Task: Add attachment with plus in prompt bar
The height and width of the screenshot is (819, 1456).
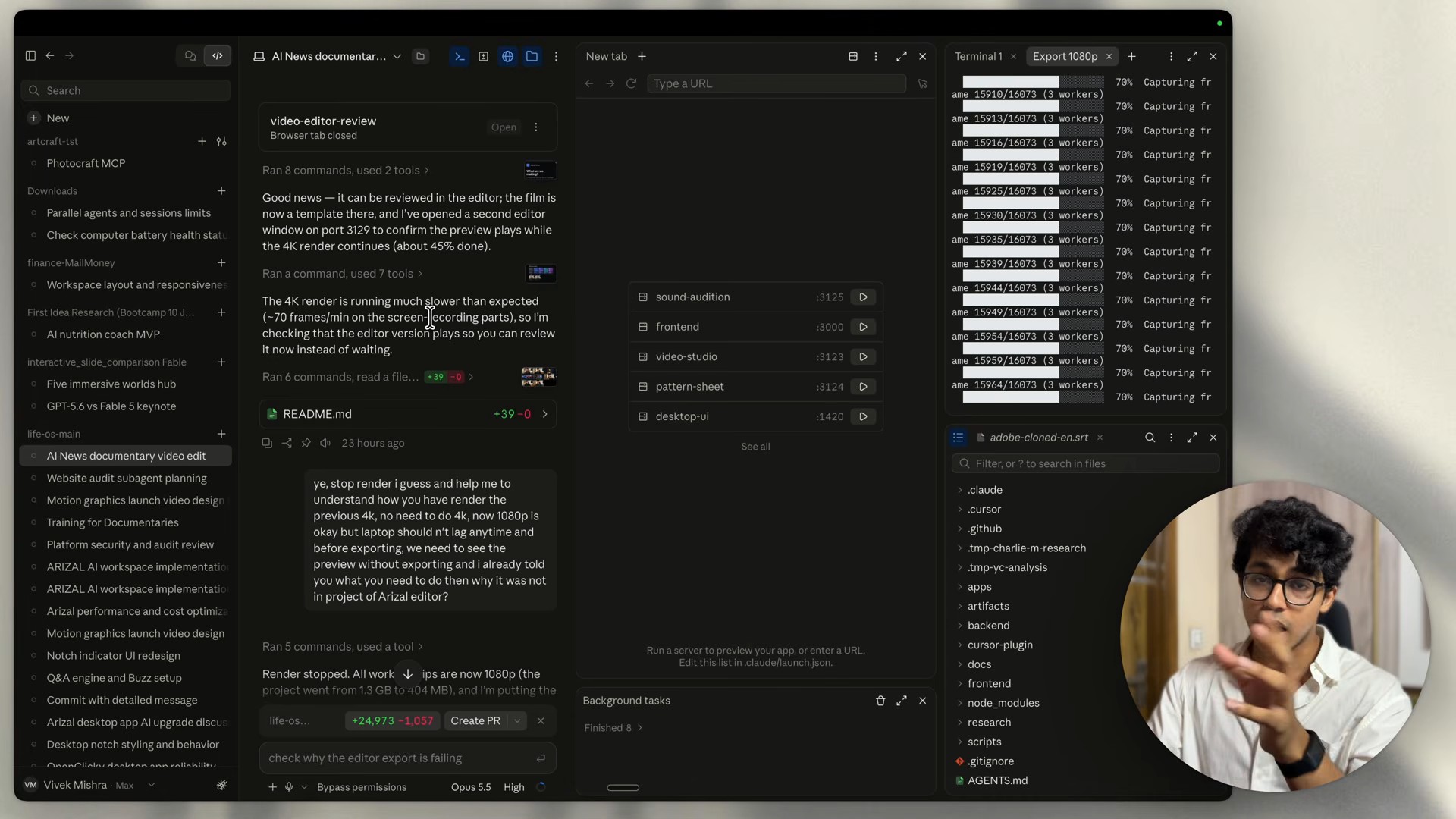Action: pyautogui.click(x=272, y=787)
